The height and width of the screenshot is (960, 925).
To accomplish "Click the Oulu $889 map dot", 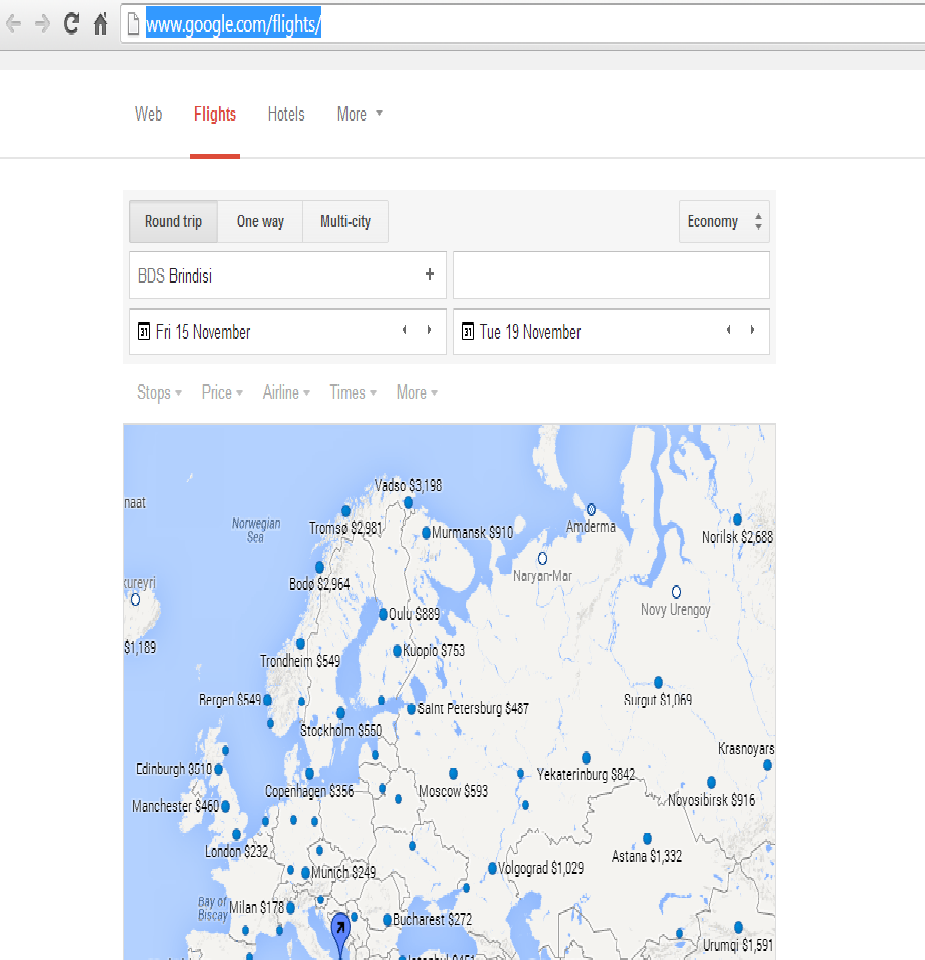I will click(383, 614).
